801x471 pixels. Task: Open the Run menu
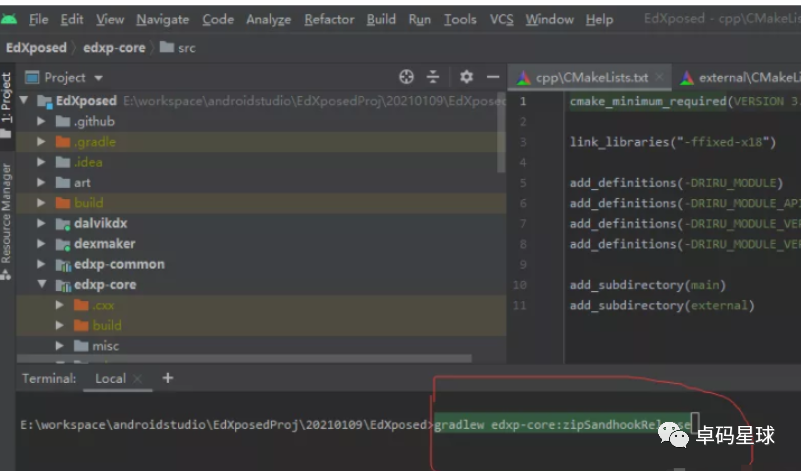click(419, 19)
